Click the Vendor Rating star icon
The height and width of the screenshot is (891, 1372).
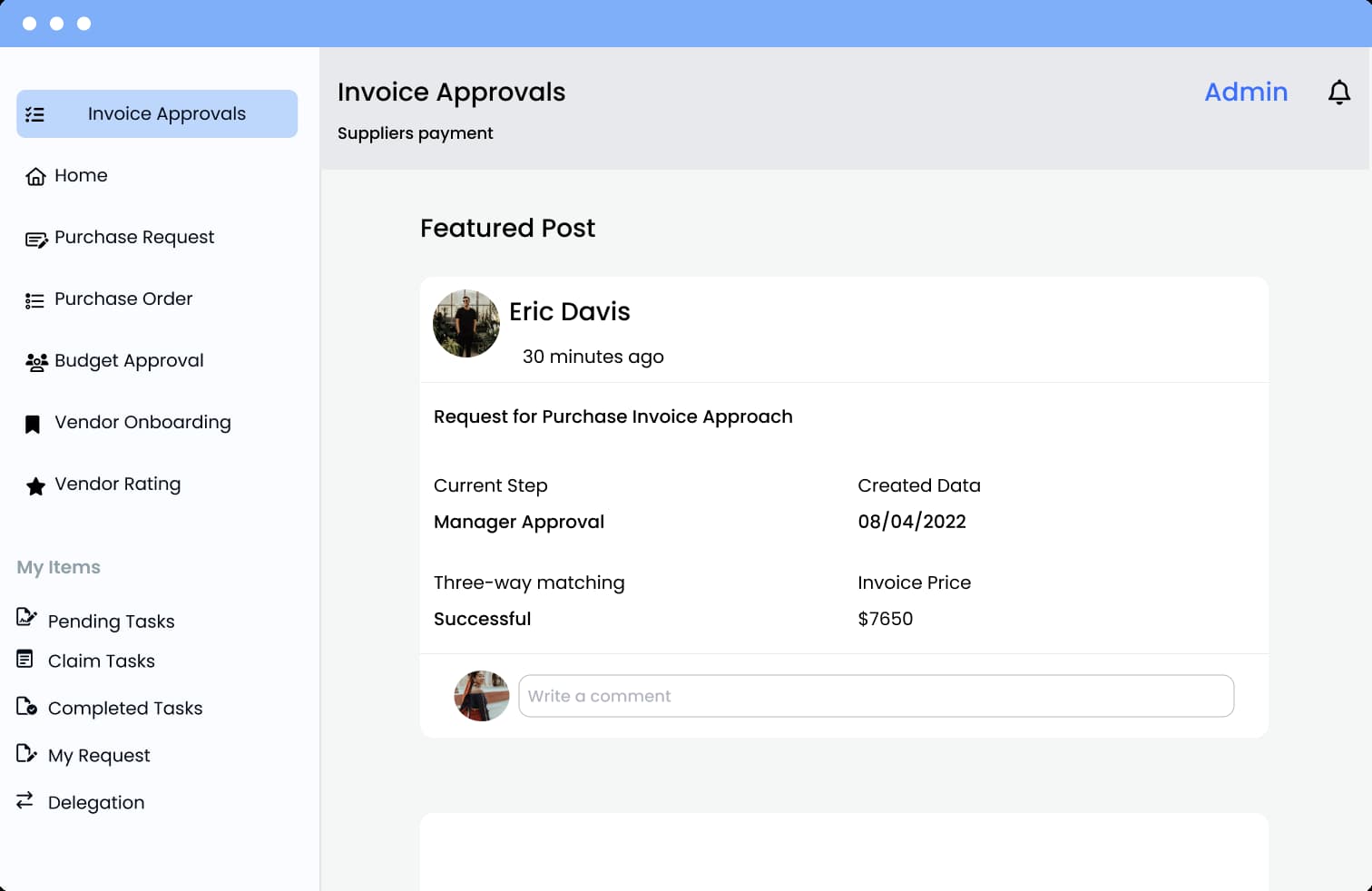[x=35, y=486]
